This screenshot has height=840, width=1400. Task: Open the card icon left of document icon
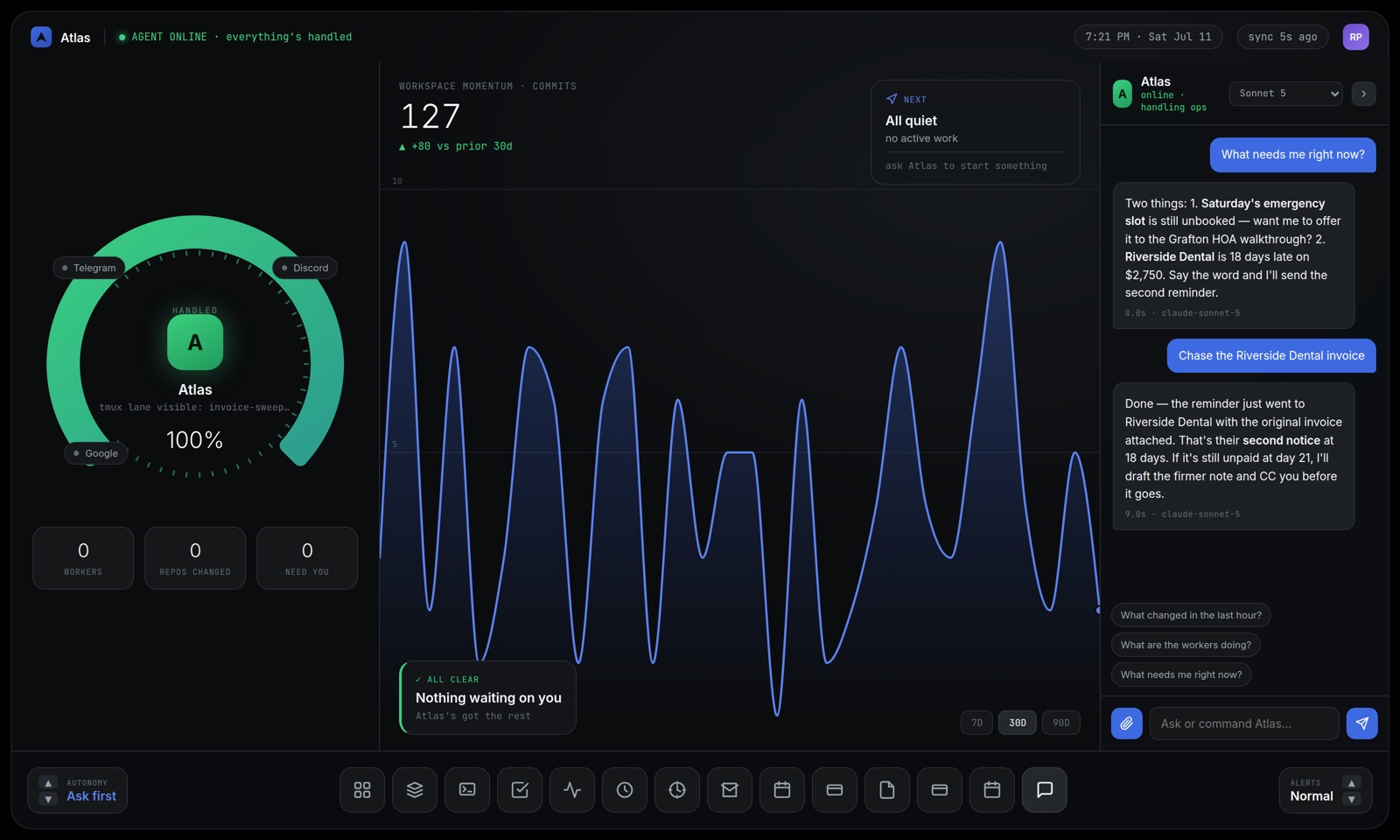coord(835,790)
